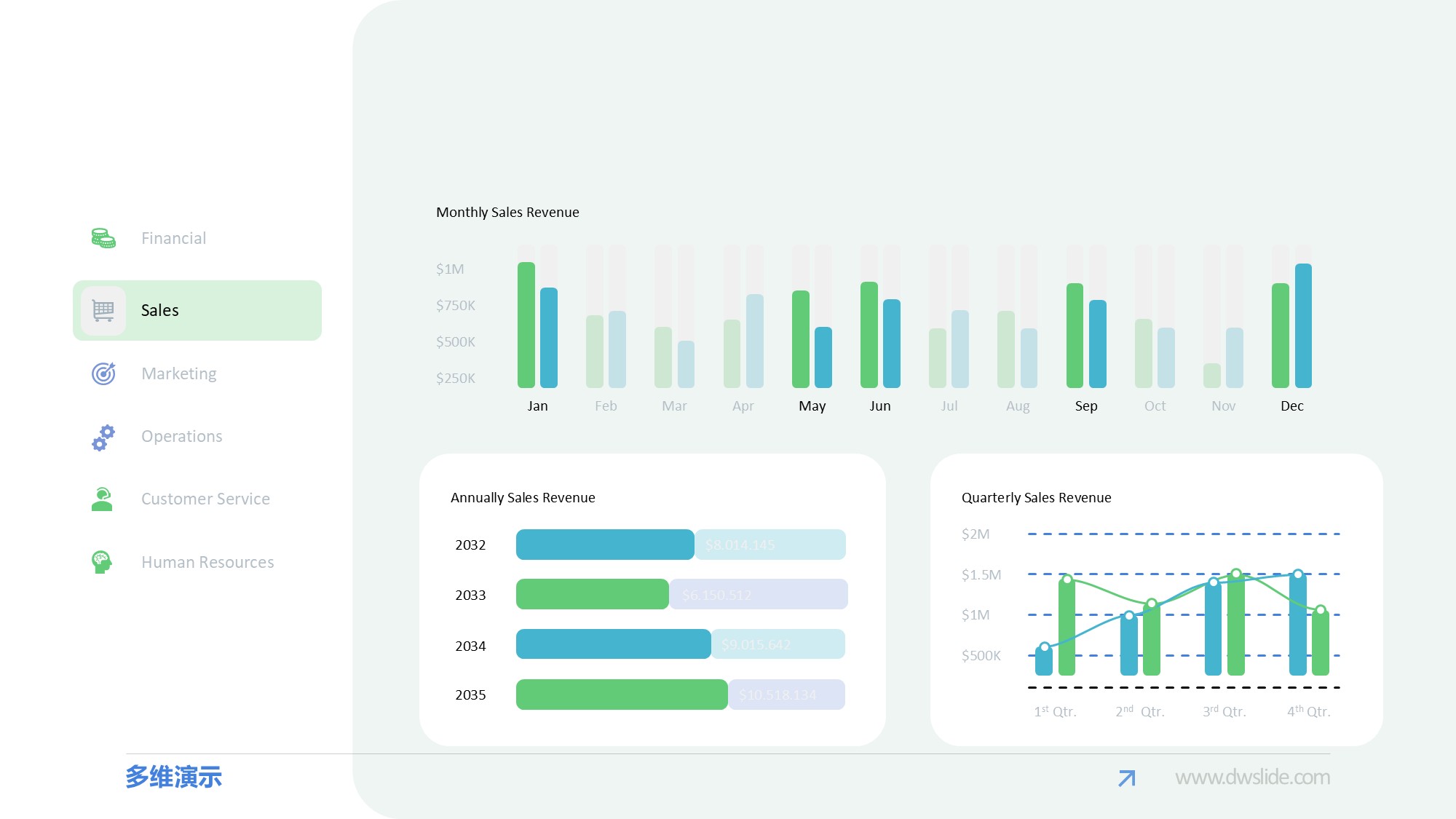The height and width of the screenshot is (819, 1456).
Task: Click the Operations gears icon
Action: coord(103,437)
